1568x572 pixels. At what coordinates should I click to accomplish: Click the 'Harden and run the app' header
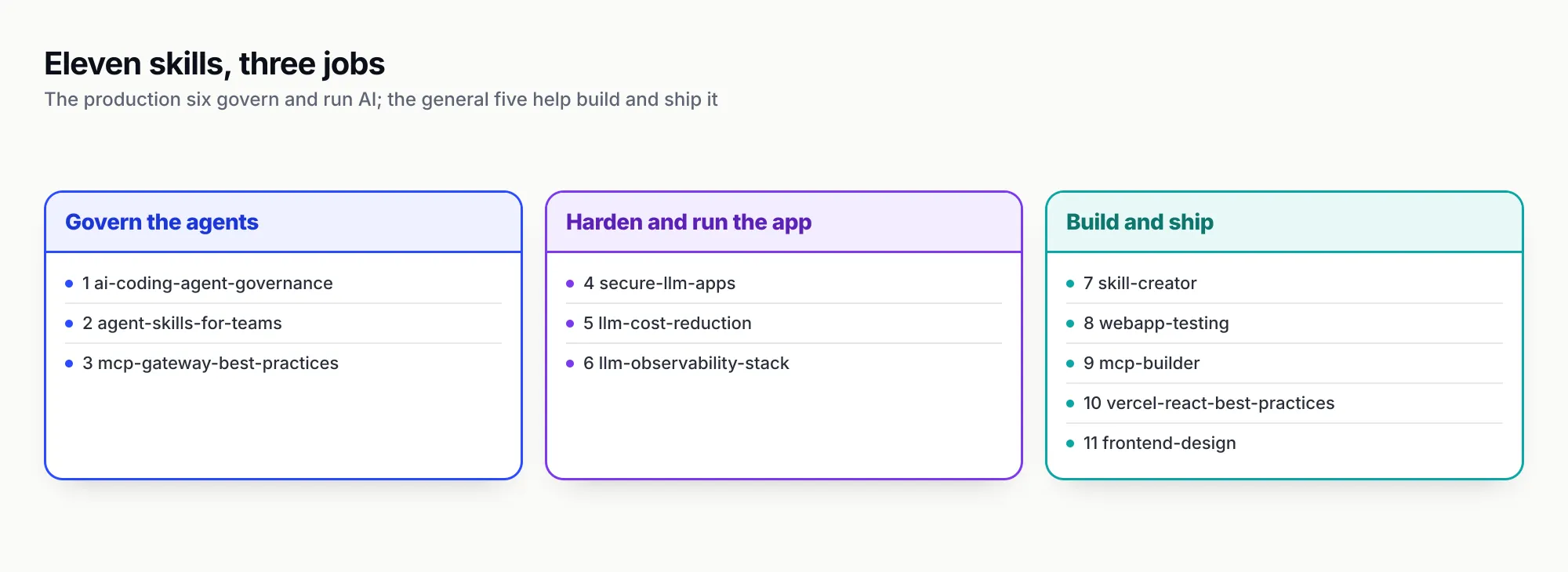784,223
